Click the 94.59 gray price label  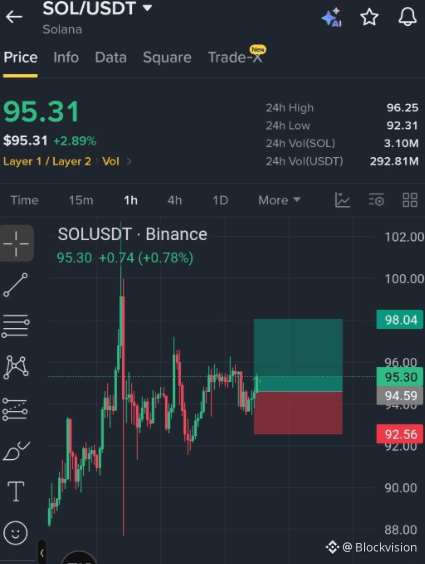(400, 396)
